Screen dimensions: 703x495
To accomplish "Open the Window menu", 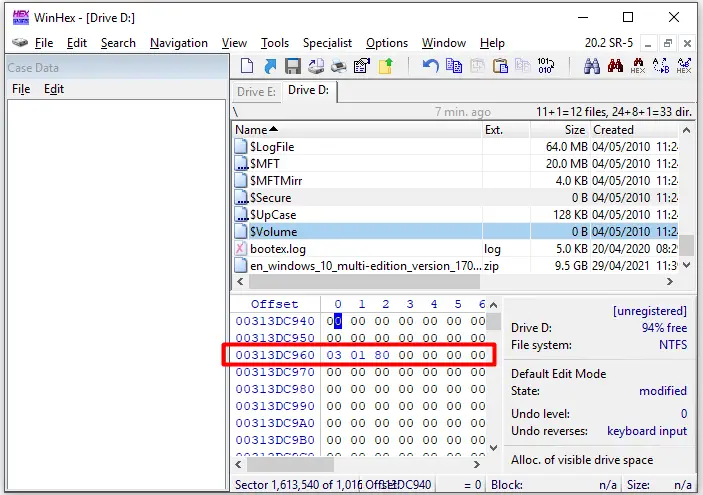I will click(444, 43).
